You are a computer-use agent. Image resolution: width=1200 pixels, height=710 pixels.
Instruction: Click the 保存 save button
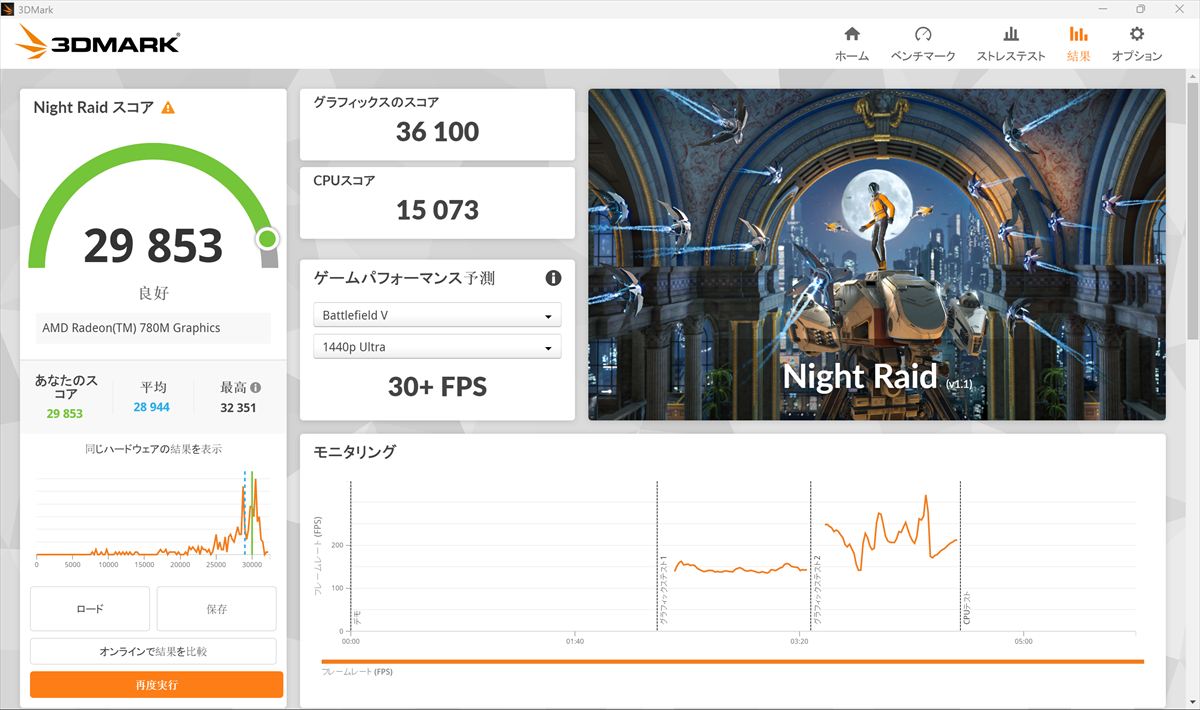[216, 609]
